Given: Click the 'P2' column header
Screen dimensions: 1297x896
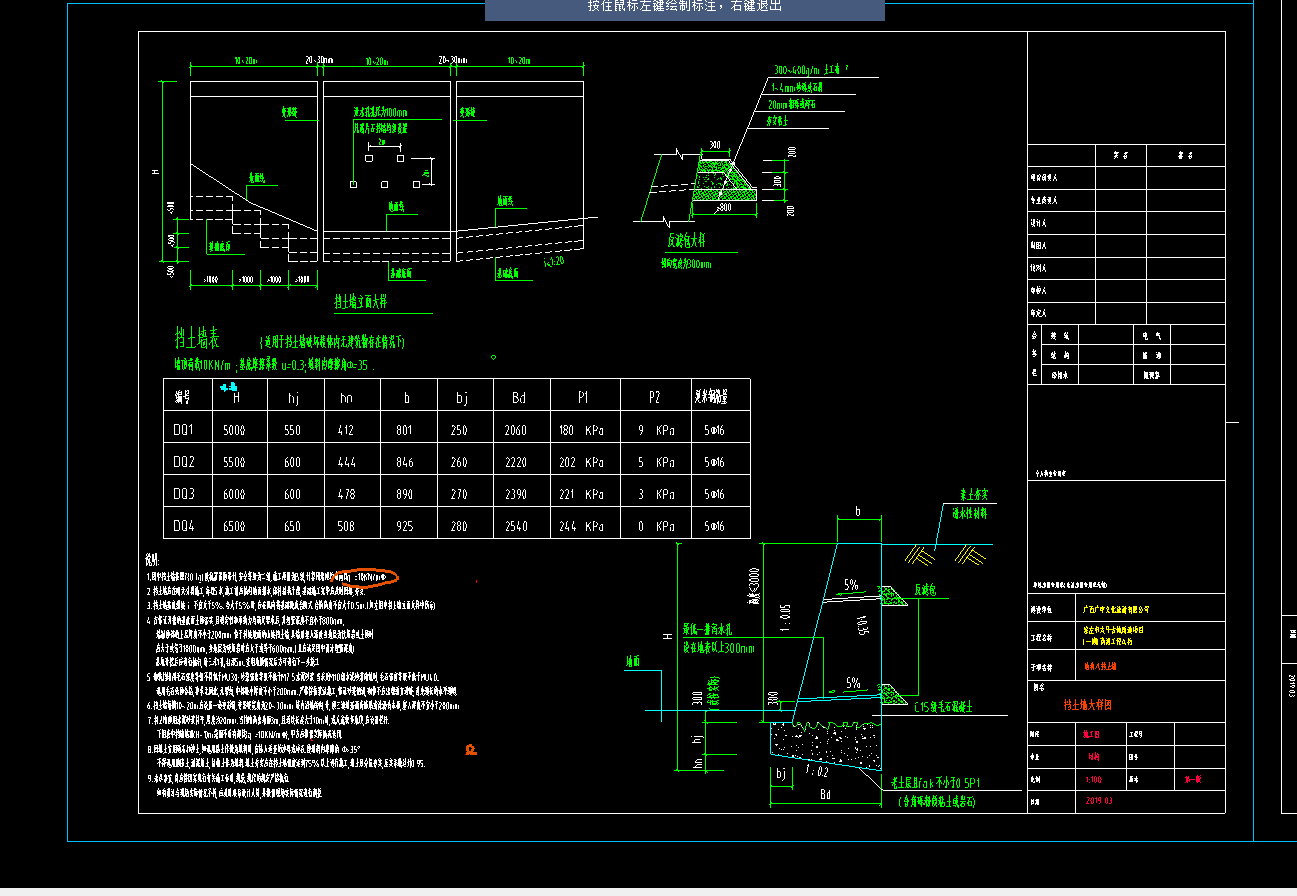Looking at the screenshot, I should pyautogui.click(x=654, y=398).
